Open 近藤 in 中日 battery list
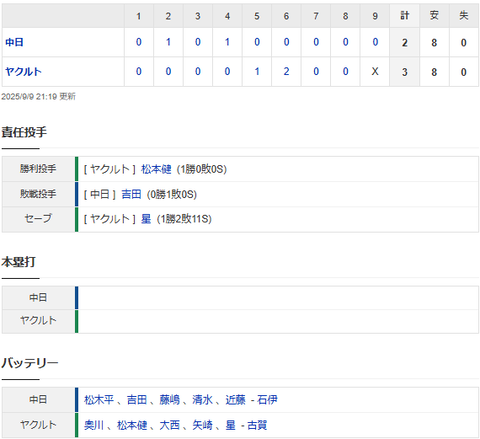Image resolution: width=480 pixels, height=439 pixels. tap(235, 399)
